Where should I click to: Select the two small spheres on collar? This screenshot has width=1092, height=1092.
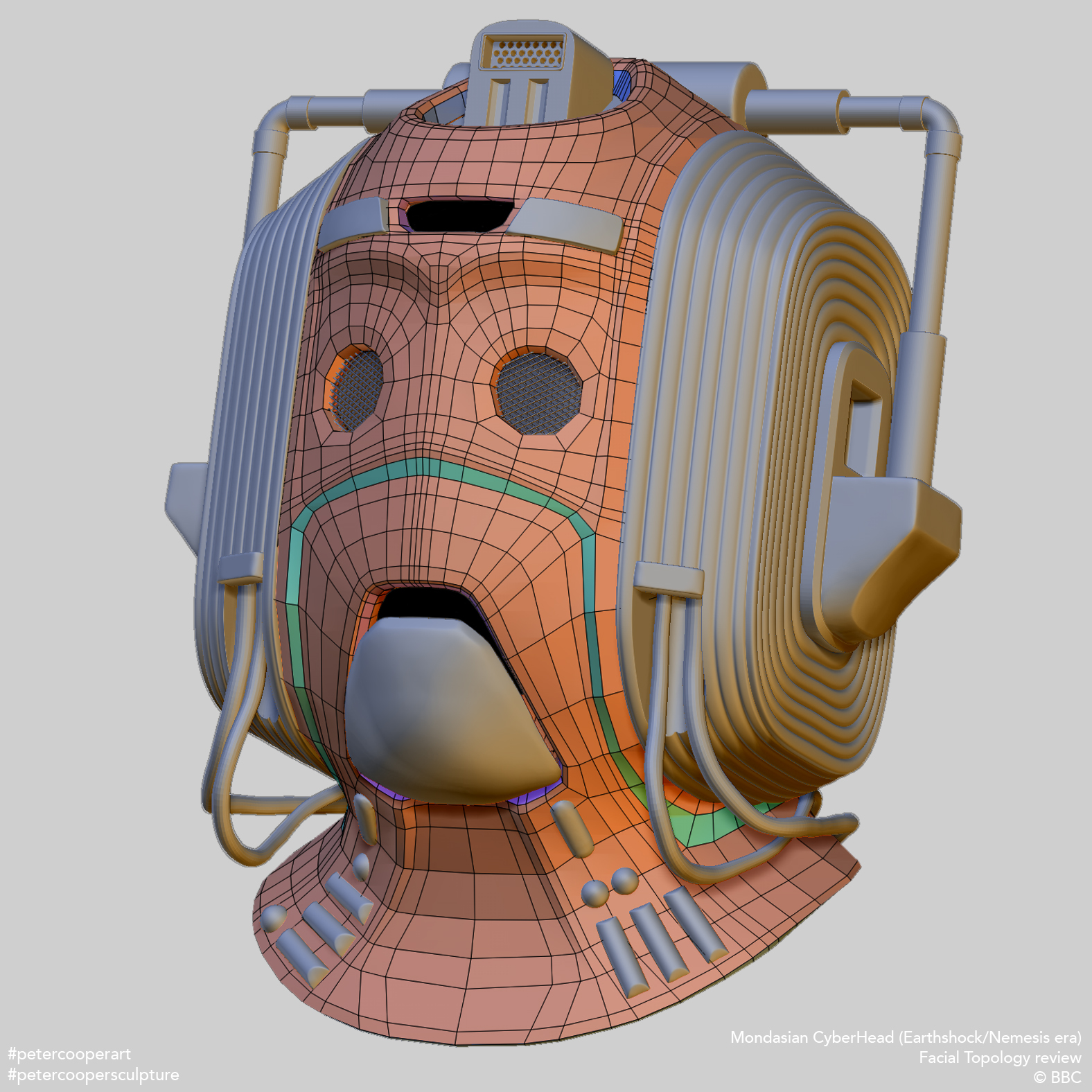610,887
